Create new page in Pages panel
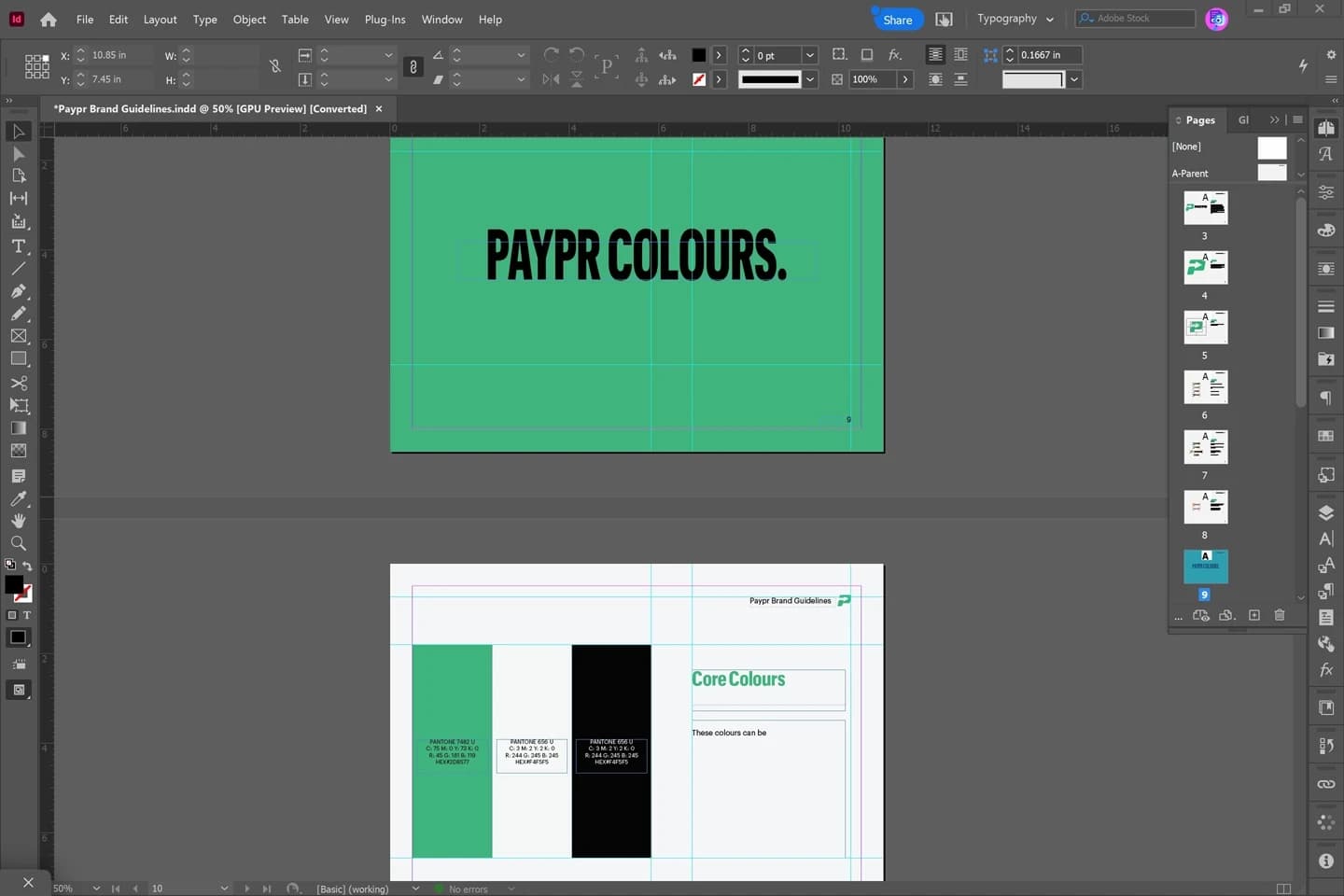This screenshot has height=896, width=1344. pos(1254,615)
